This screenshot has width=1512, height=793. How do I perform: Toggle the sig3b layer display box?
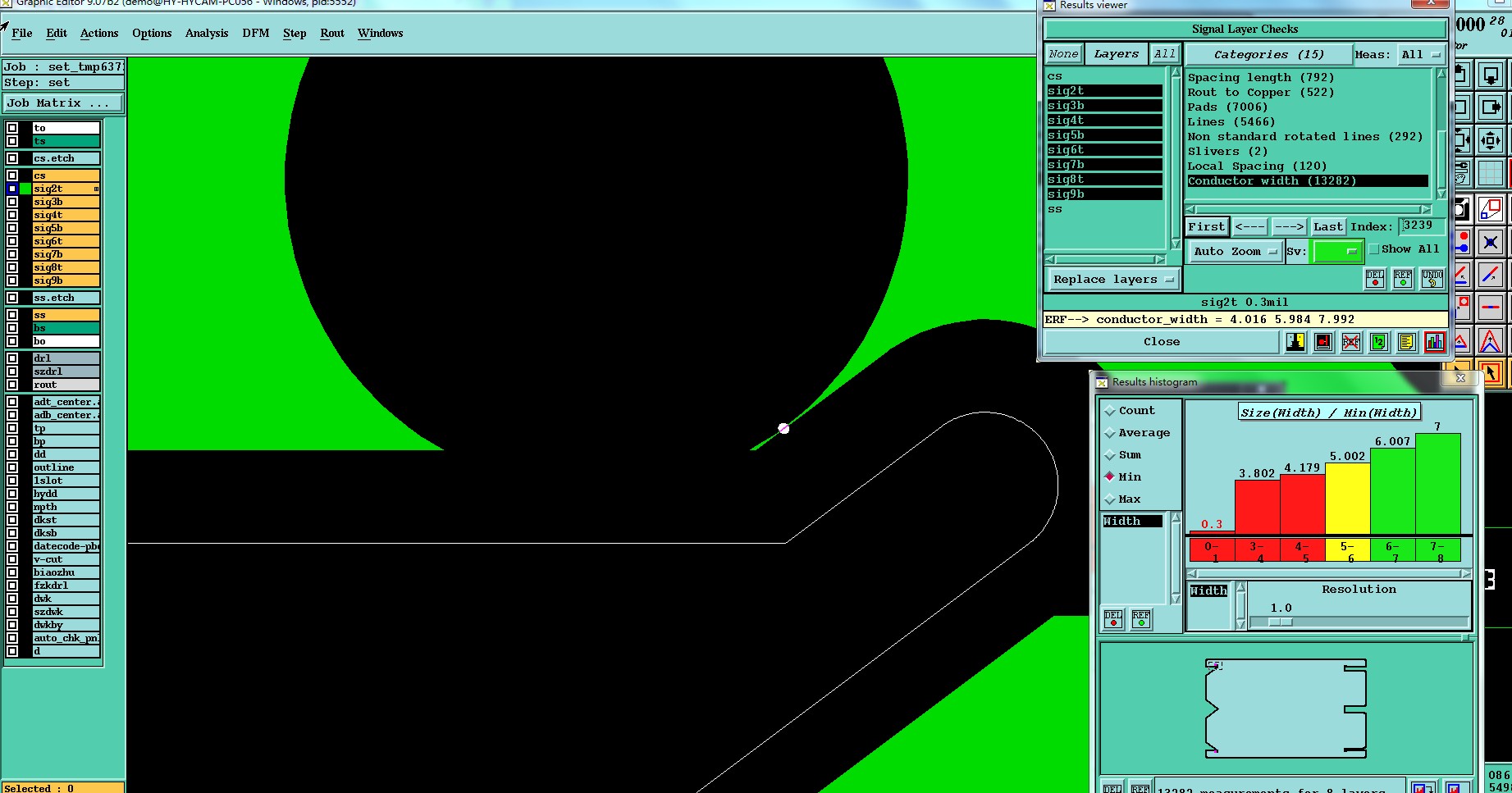click(12, 202)
